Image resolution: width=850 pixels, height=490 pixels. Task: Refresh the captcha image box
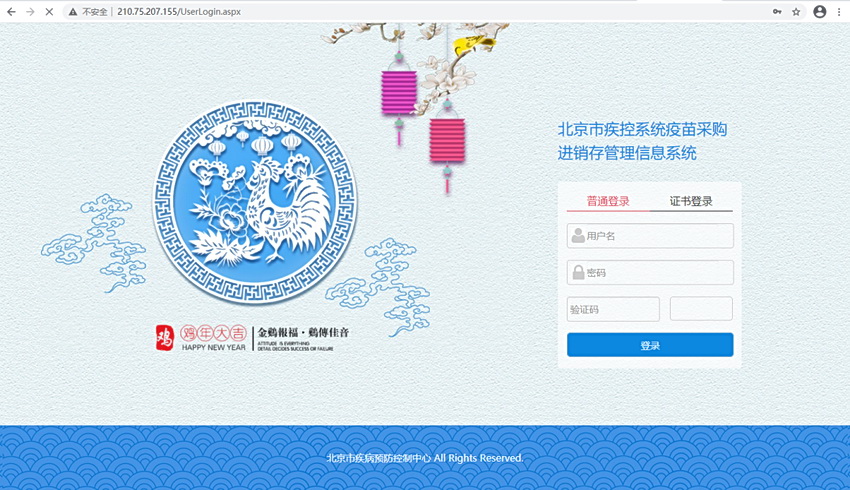coord(701,308)
